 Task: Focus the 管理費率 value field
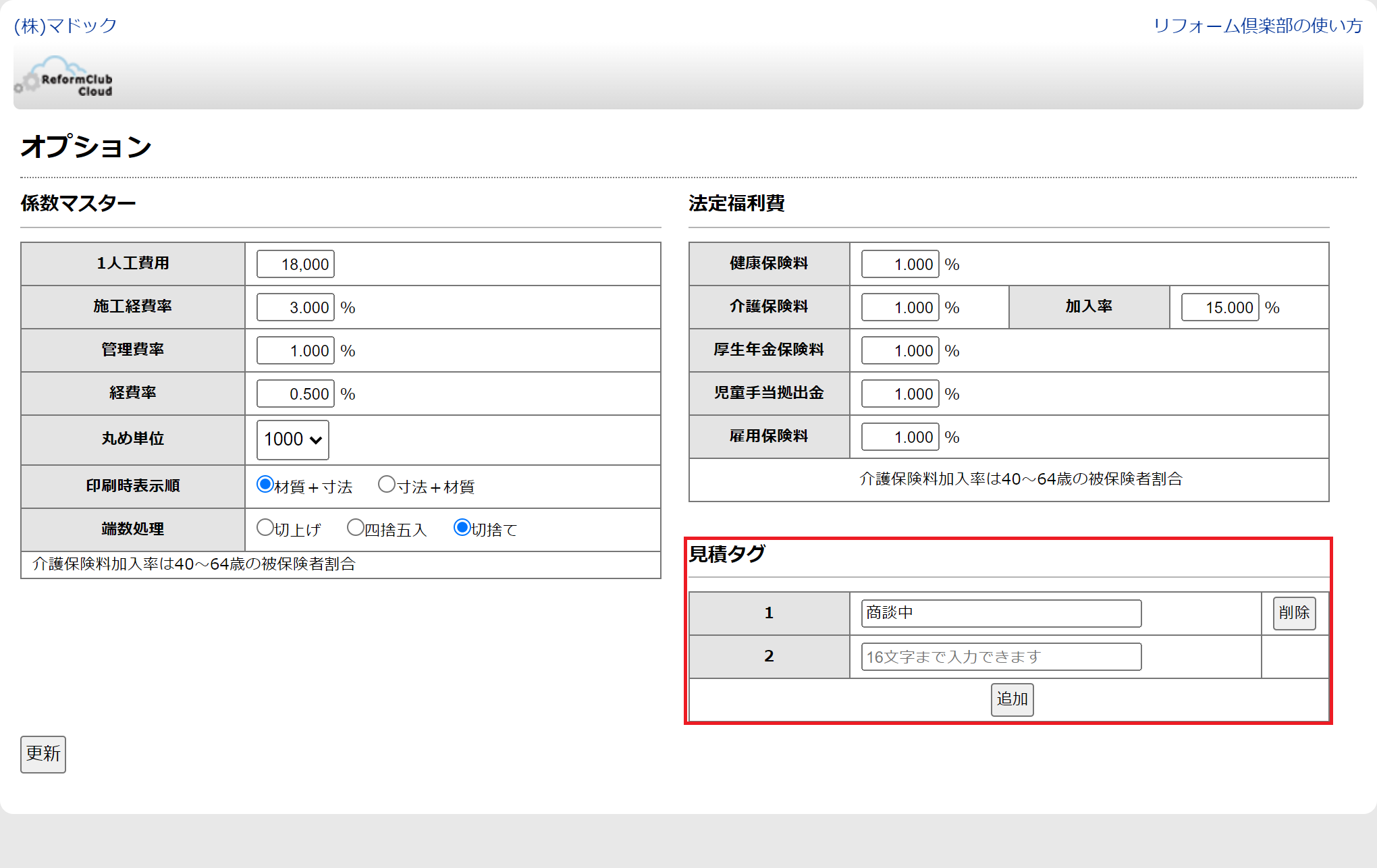click(295, 350)
